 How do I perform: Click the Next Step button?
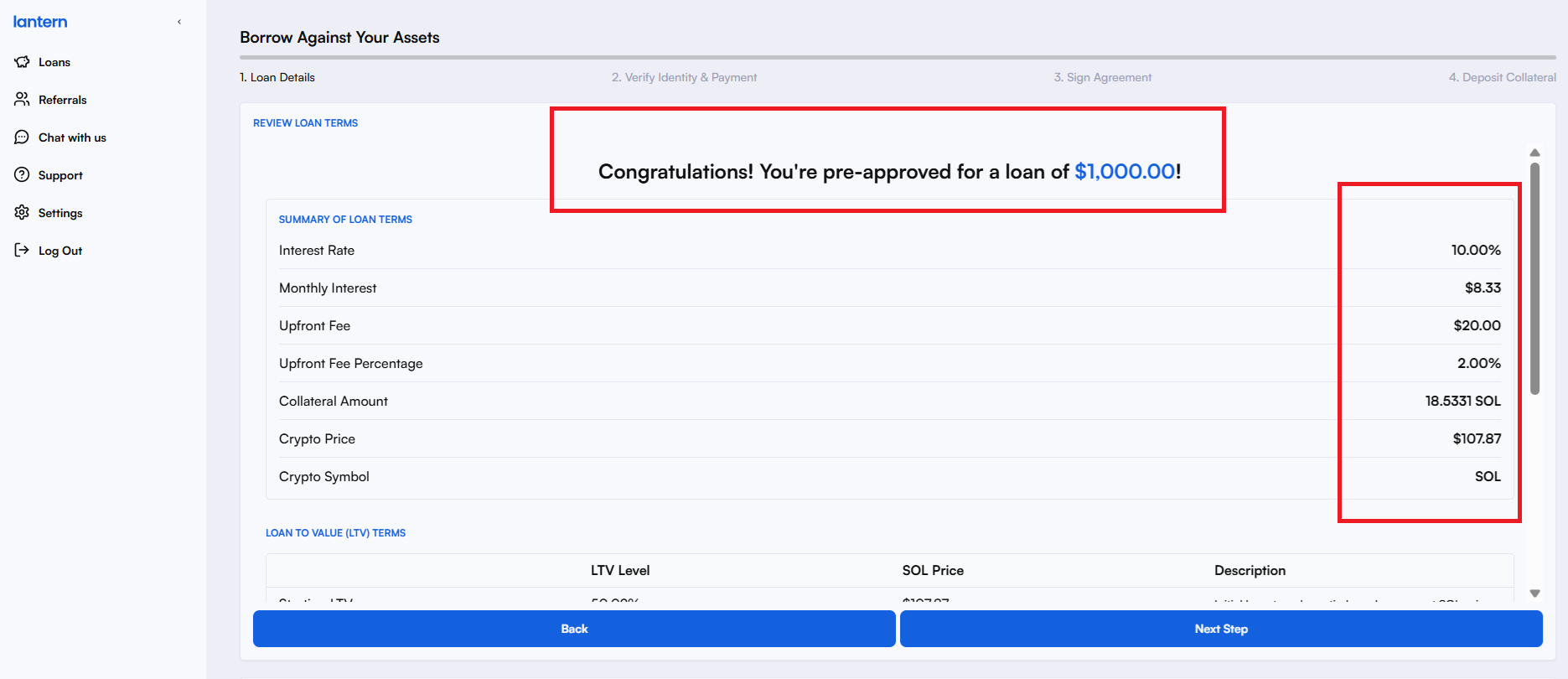pyautogui.click(x=1220, y=628)
